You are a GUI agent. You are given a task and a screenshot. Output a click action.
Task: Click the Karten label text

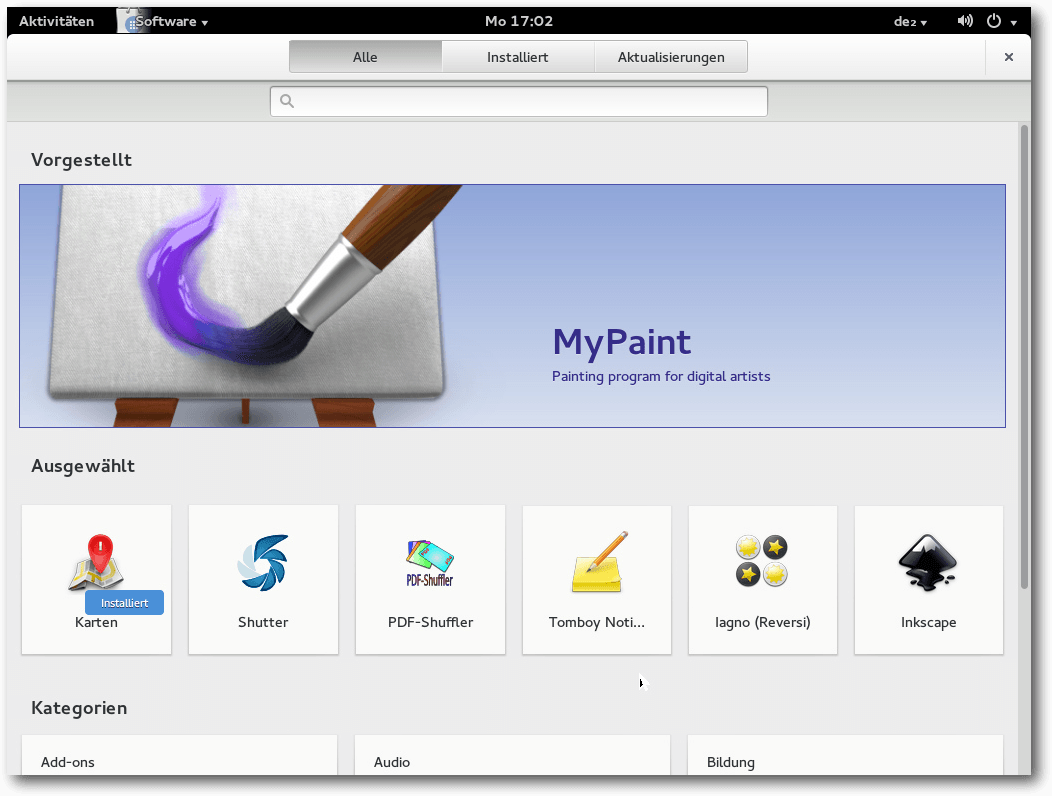(x=97, y=622)
